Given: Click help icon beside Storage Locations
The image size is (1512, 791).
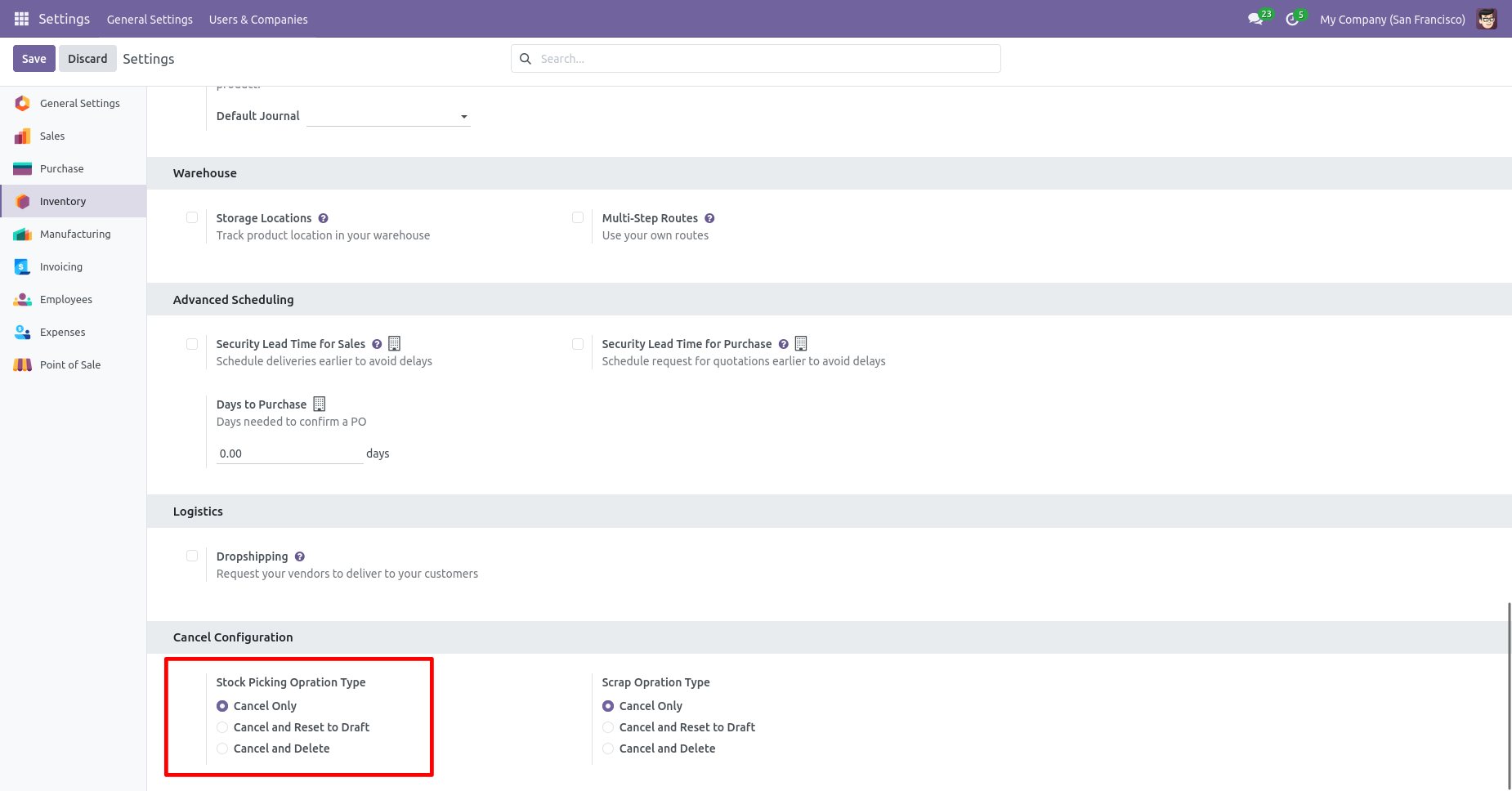Looking at the screenshot, I should [324, 218].
